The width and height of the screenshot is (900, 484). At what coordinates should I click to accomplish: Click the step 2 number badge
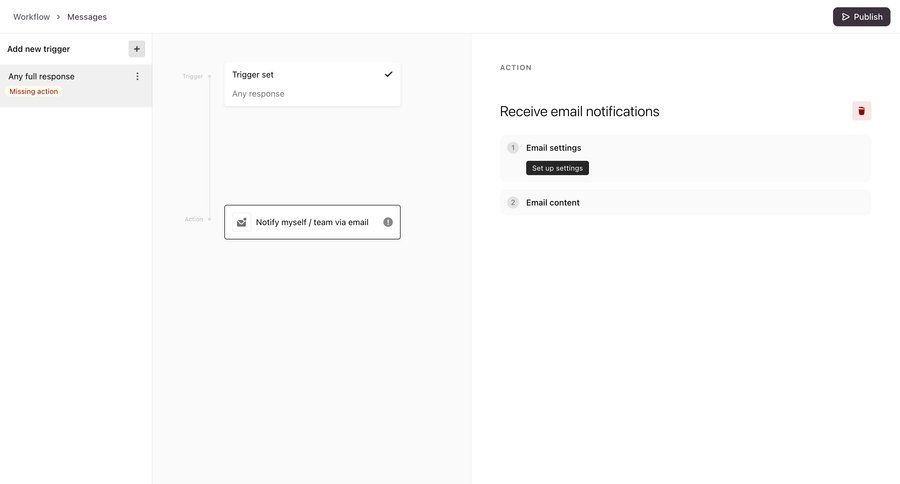pyautogui.click(x=513, y=202)
